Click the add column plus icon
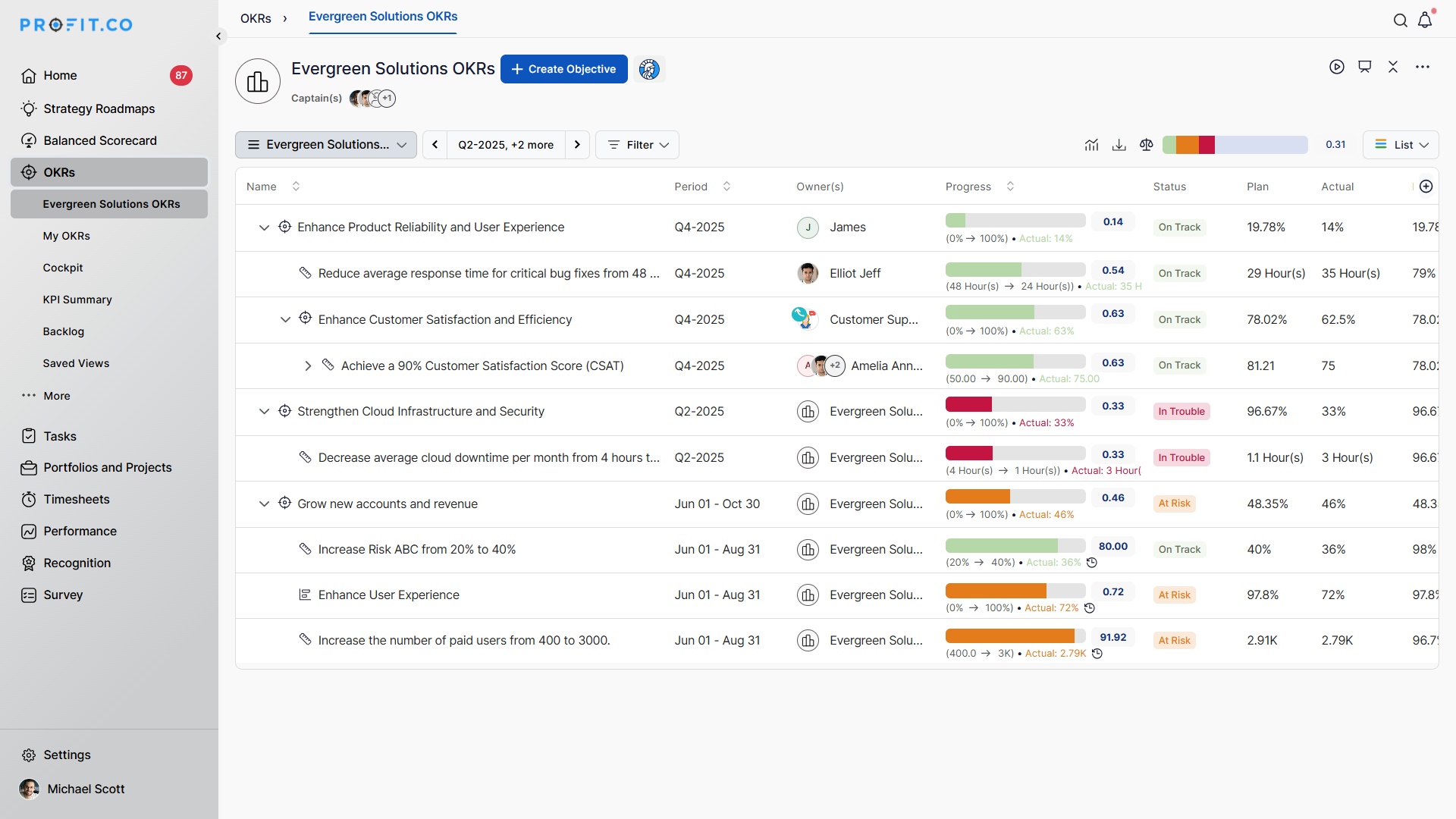This screenshot has height=819, width=1456. [x=1426, y=187]
